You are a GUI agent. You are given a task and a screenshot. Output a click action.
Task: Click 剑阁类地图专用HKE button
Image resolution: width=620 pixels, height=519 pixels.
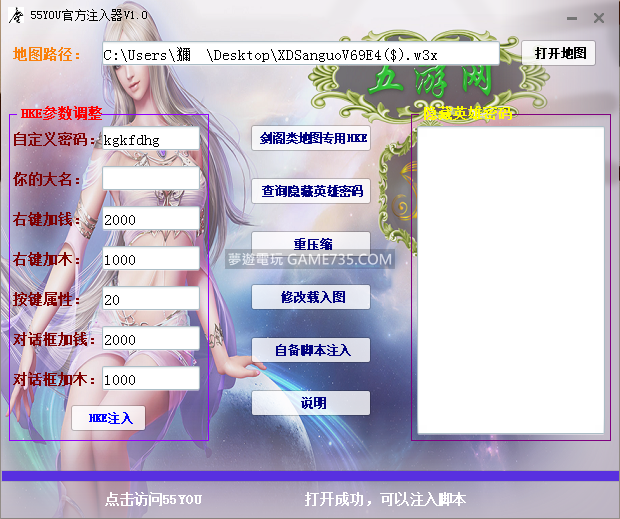tap(311, 138)
